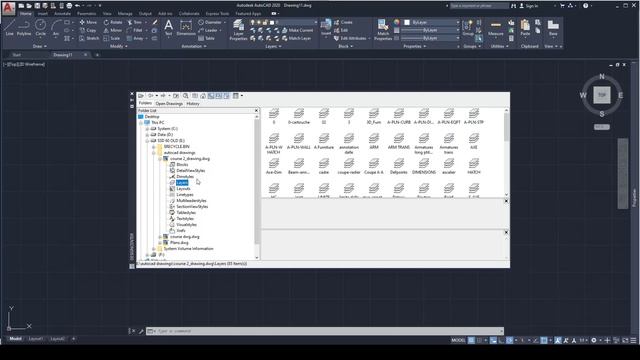Viewport: 640px width, 360px height.
Task: Expand the System (C:) drive node
Action: pos(147,129)
